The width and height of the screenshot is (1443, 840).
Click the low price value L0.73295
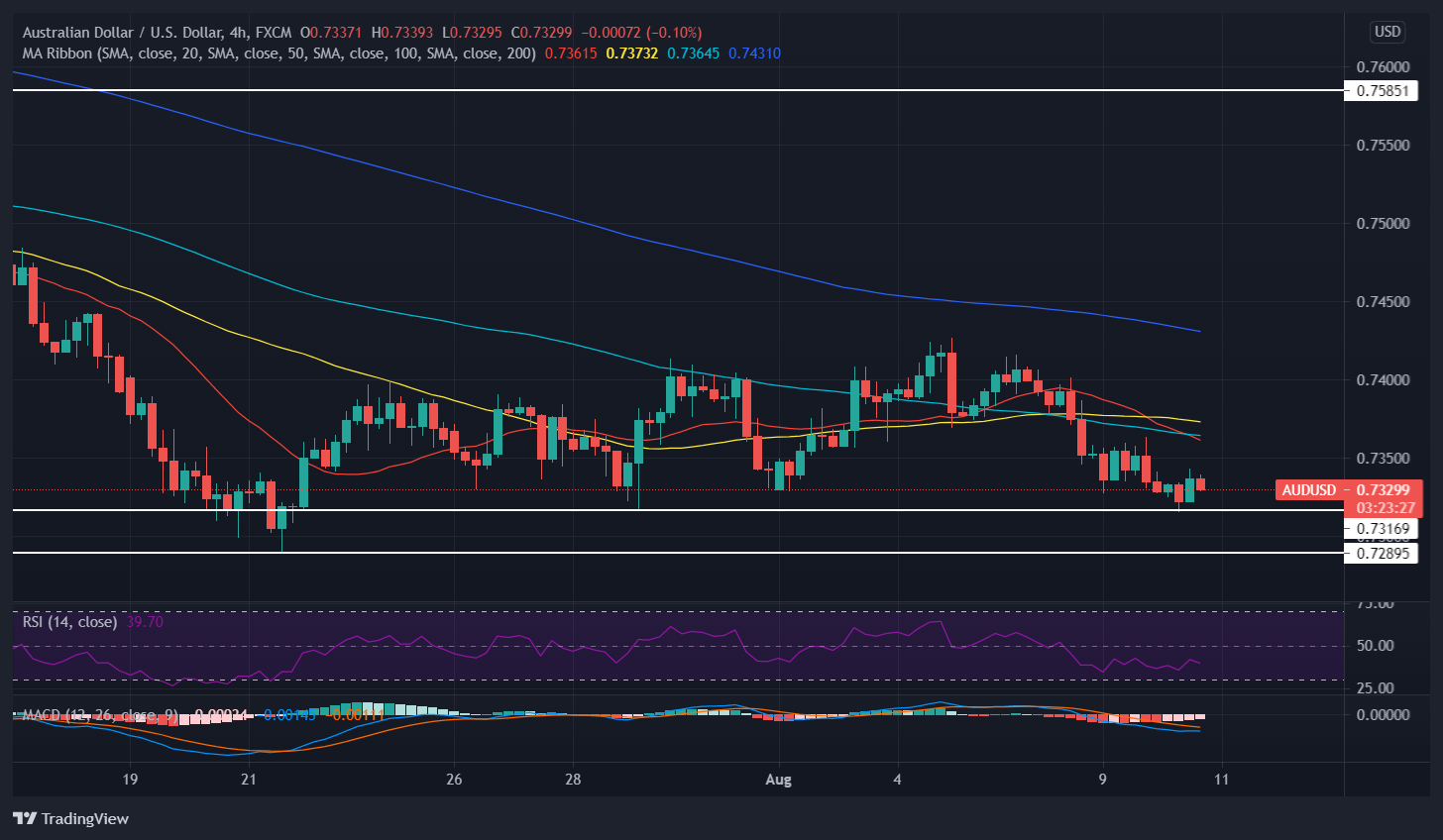coord(472,33)
